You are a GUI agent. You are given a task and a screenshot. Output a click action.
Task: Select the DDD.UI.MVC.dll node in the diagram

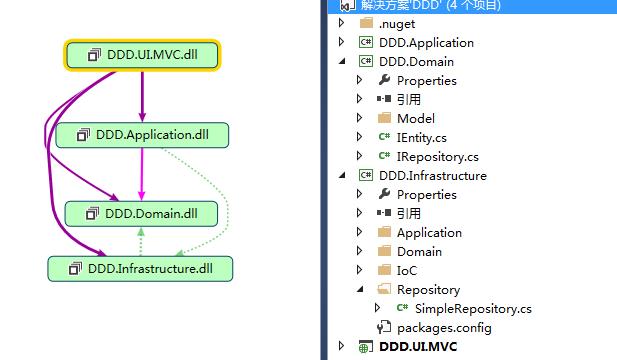pos(142,55)
